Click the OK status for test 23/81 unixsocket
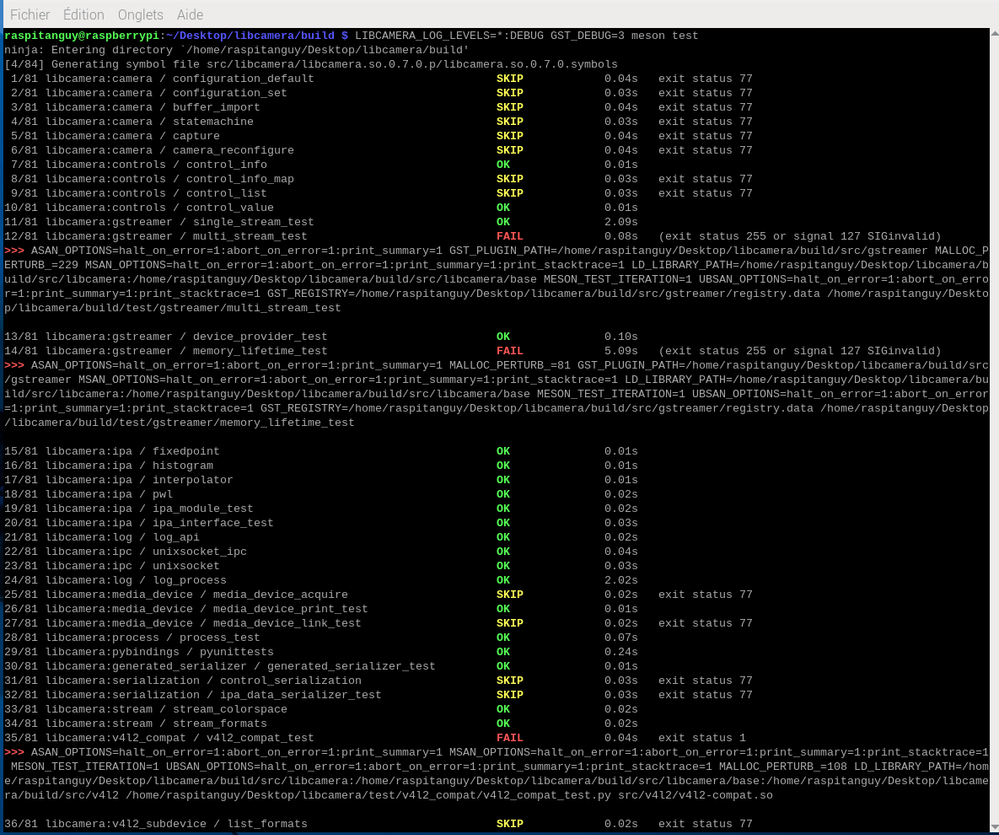The image size is (999, 835). coord(503,566)
